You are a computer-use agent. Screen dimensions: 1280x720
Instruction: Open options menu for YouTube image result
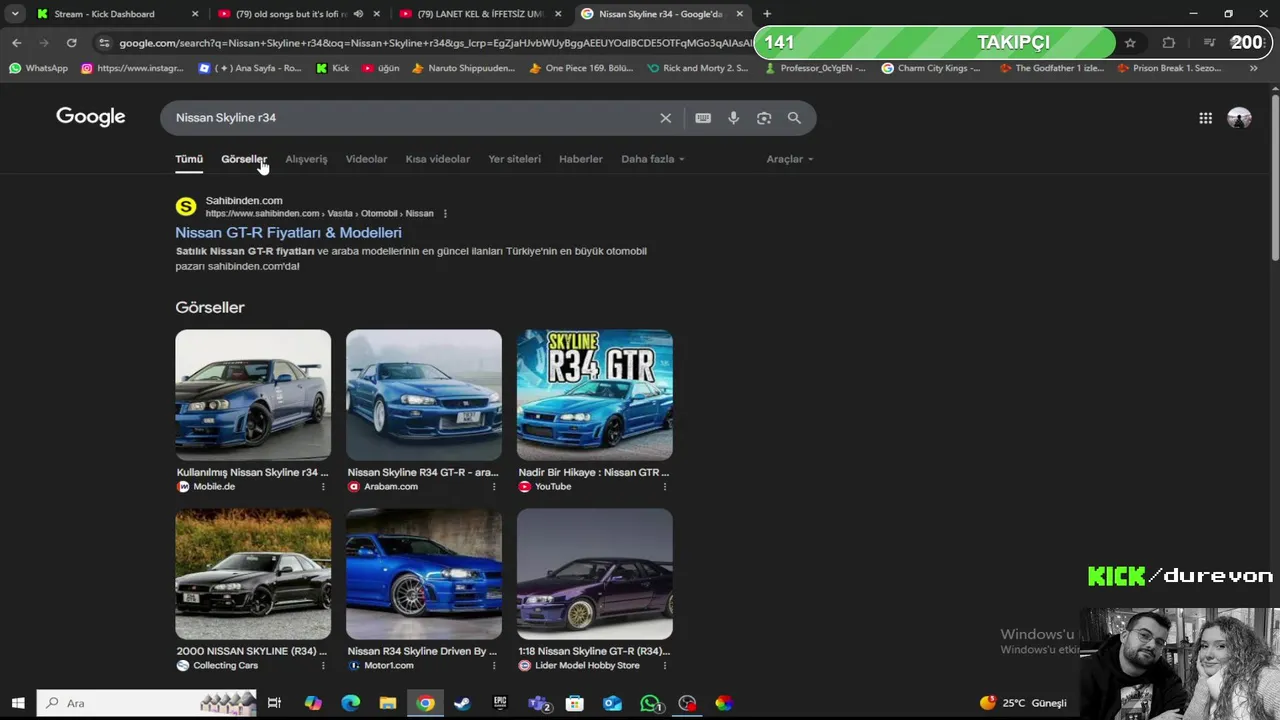[x=665, y=487]
